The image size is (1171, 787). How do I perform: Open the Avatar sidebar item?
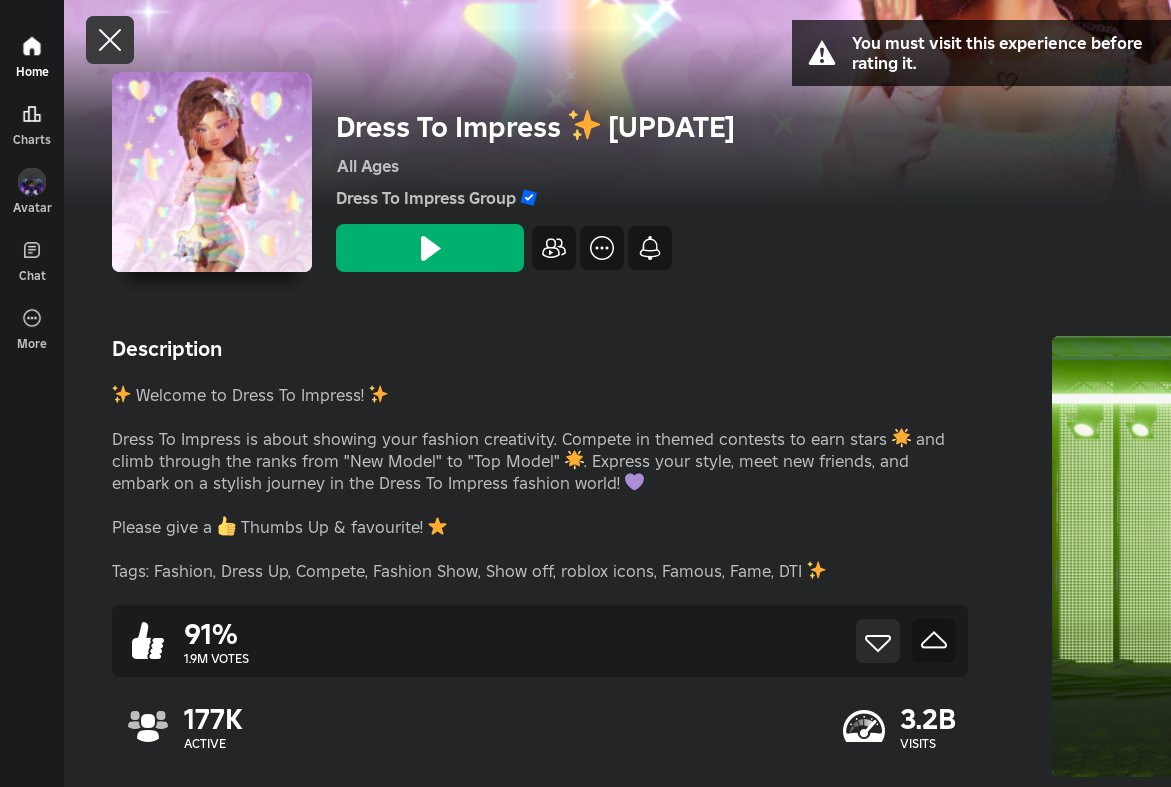31,193
